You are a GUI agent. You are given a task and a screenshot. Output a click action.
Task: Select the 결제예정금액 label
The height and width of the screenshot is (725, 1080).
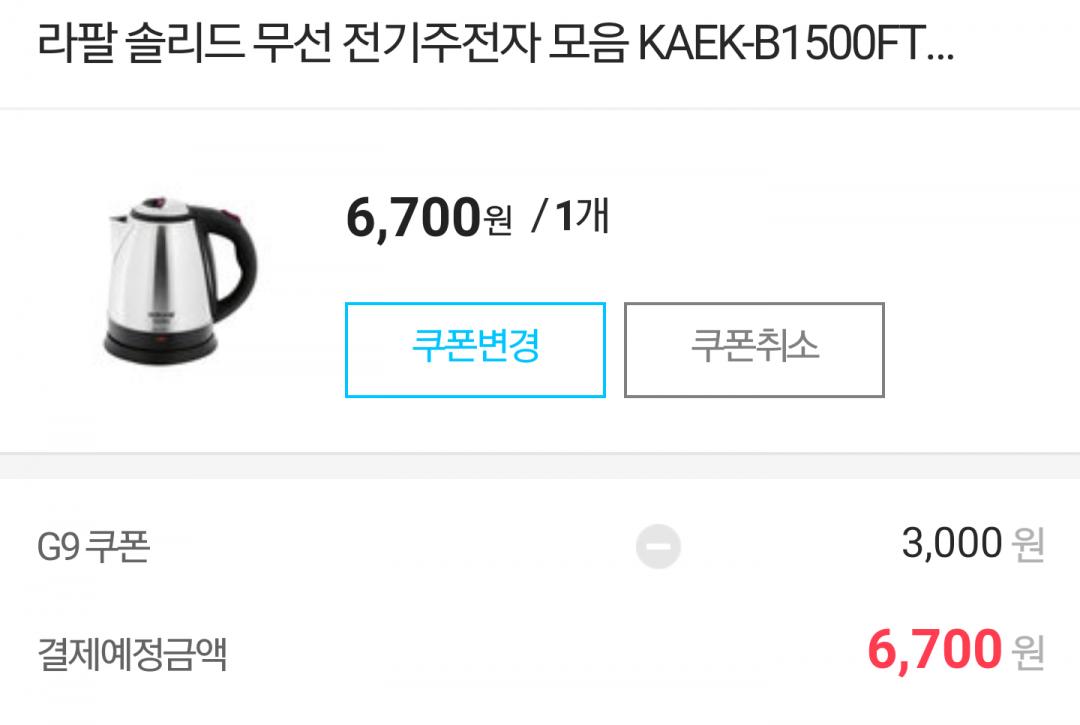[x=132, y=653]
